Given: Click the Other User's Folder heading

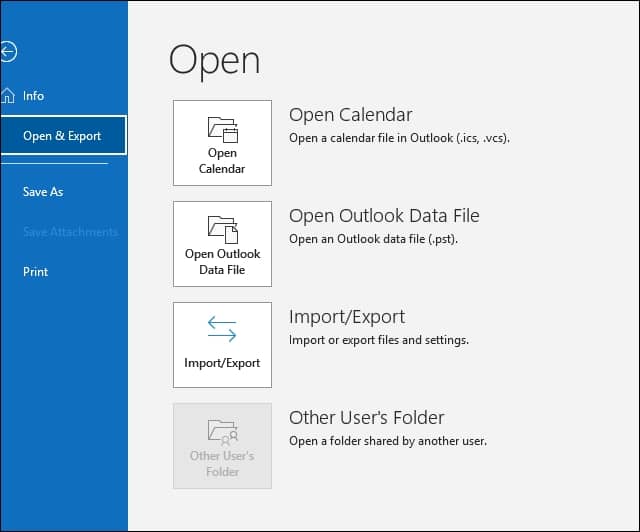Looking at the screenshot, I should 367,418.
